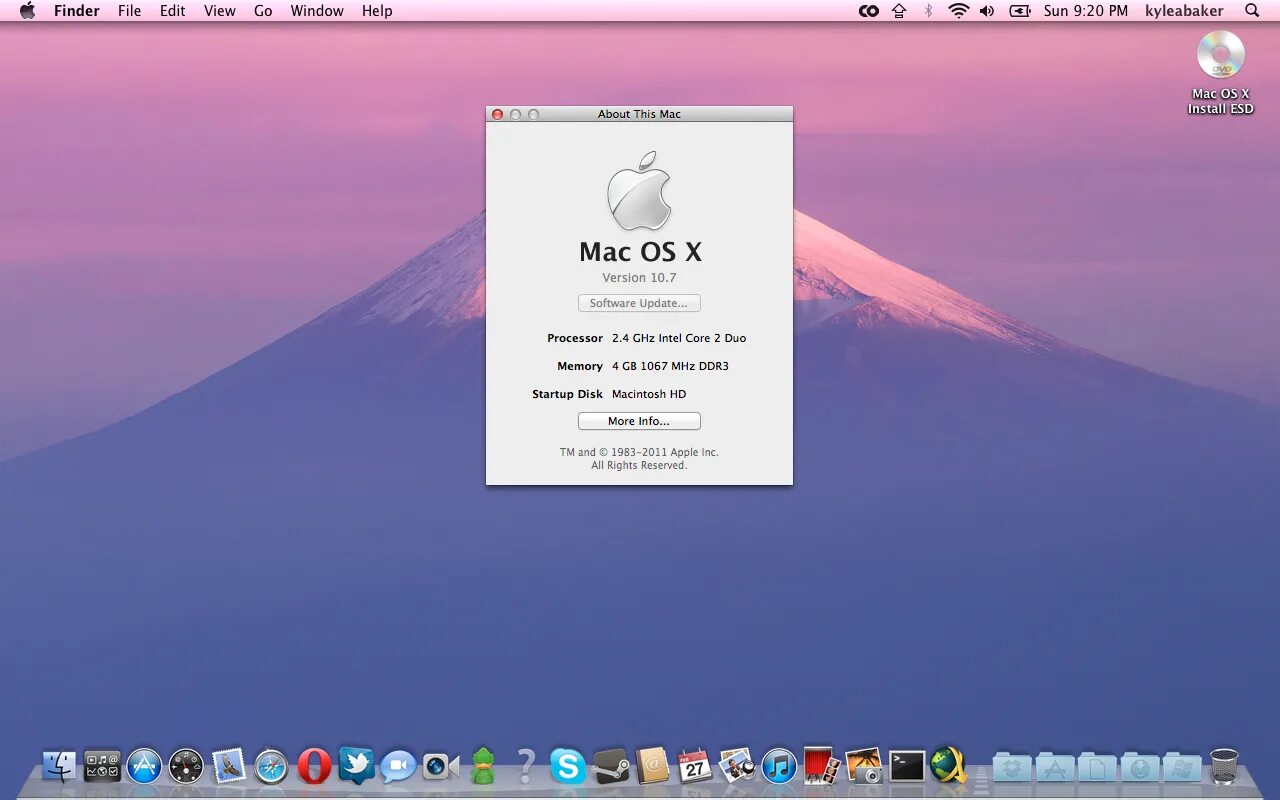Open Skype from the Dock
The width and height of the screenshot is (1280, 800).
click(x=568, y=766)
